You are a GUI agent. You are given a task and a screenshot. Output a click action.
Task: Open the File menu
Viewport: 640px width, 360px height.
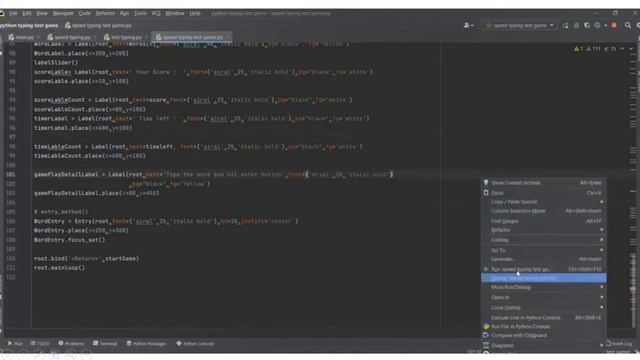pyautogui.click(x=13, y=13)
